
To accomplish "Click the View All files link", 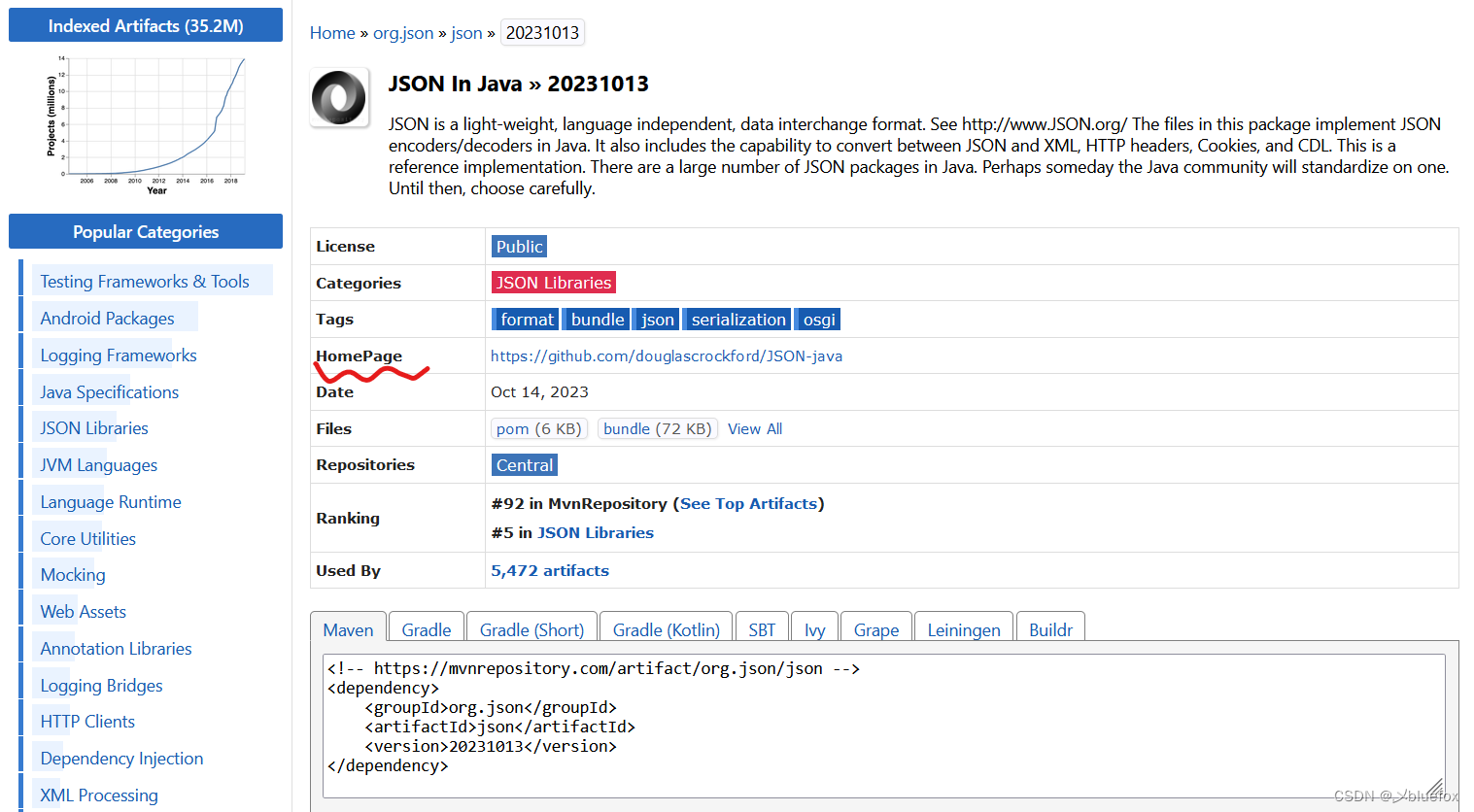I will 755,428.
